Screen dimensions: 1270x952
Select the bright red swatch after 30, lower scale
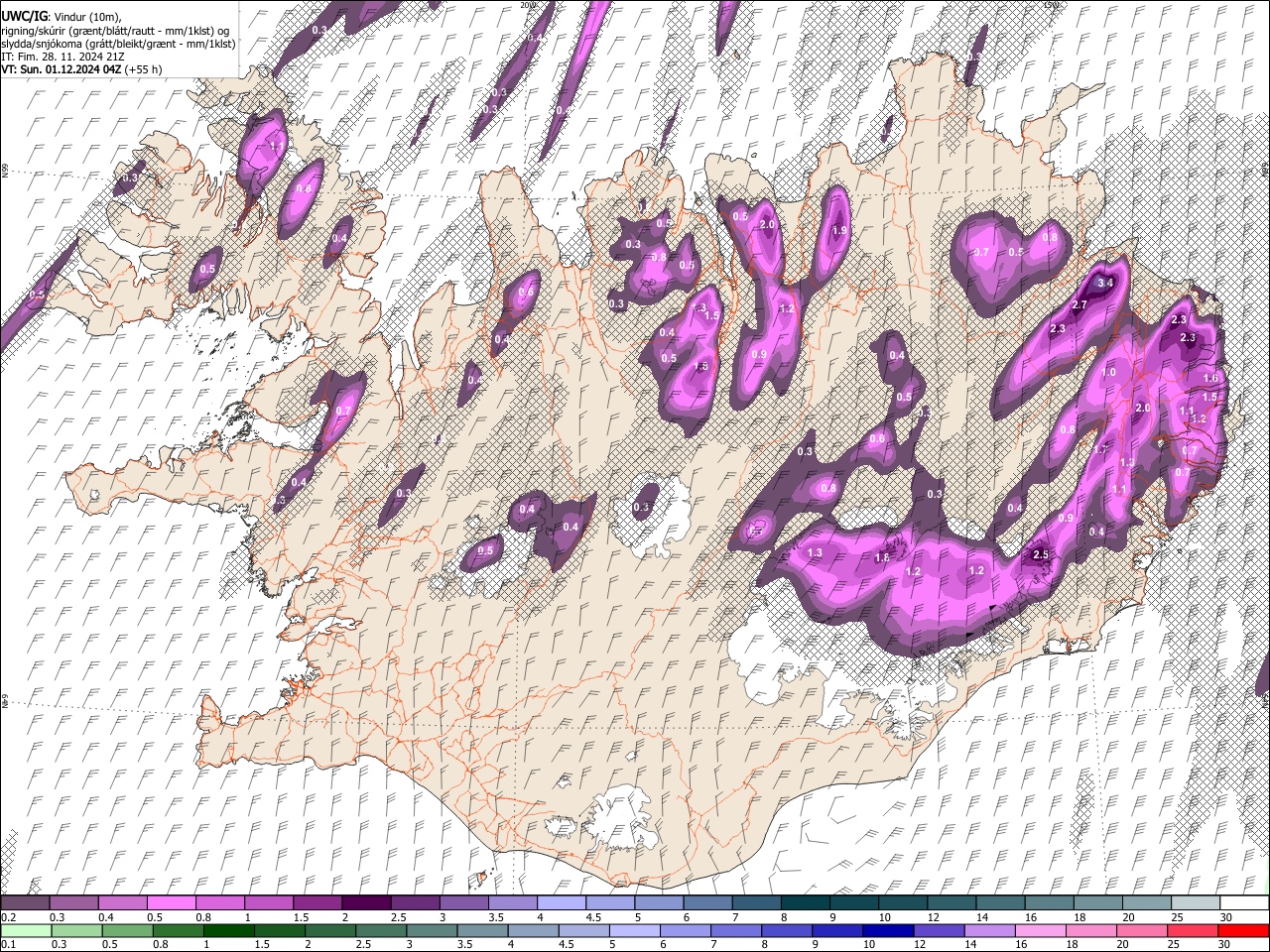(x=1241, y=930)
